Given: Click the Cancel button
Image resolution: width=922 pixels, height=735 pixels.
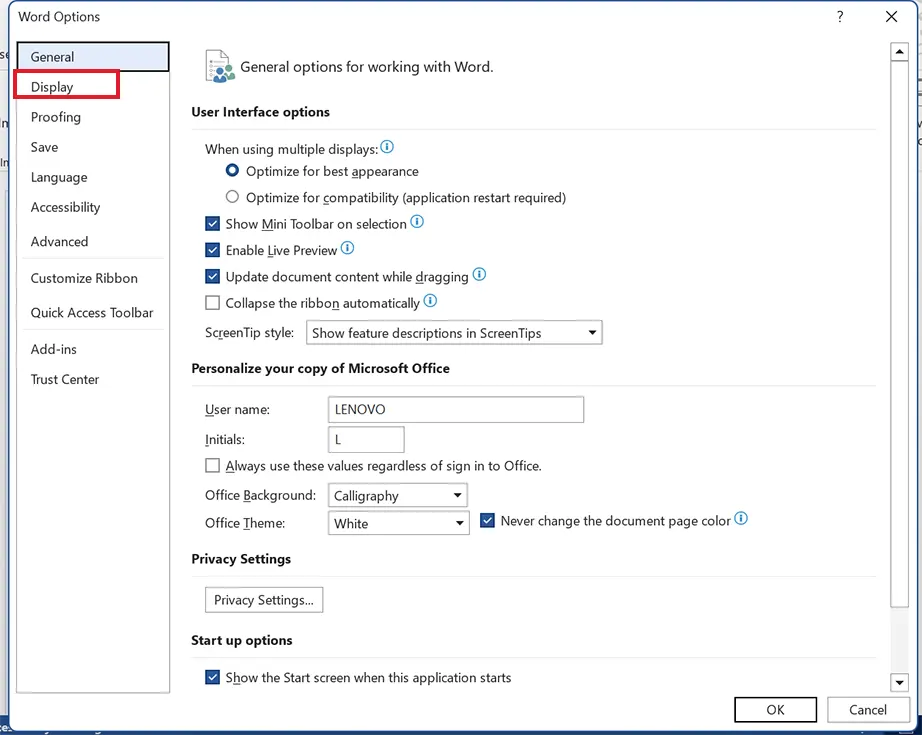Looking at the screenshot, I should click(867, 710).
